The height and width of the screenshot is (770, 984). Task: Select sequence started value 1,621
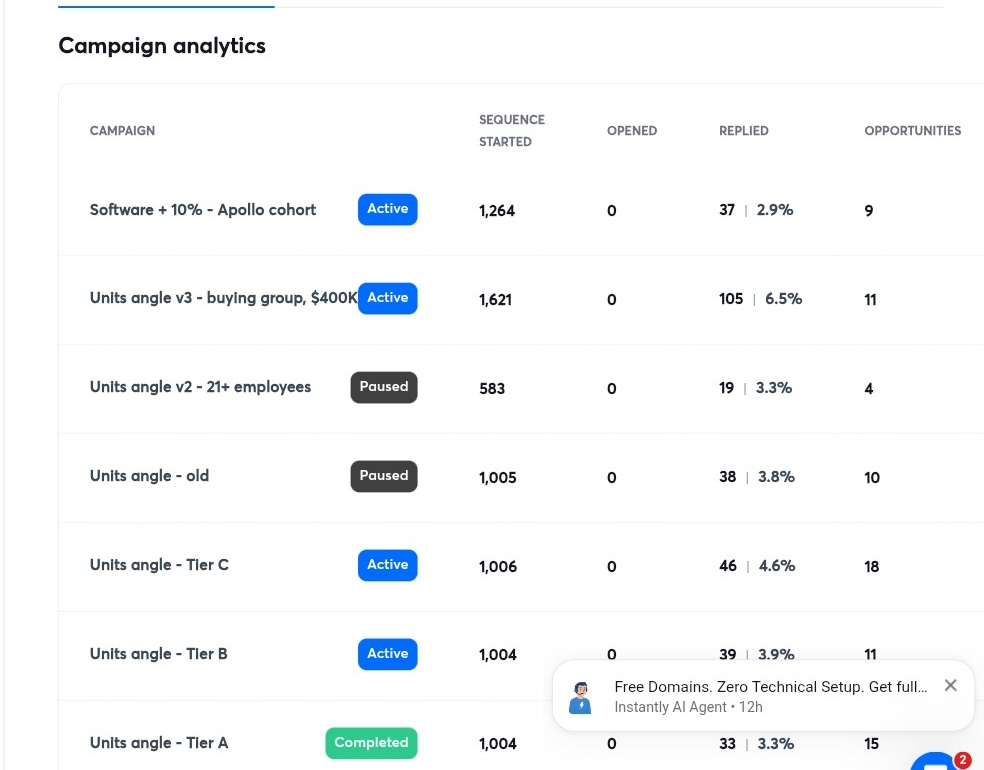point(495,300)
